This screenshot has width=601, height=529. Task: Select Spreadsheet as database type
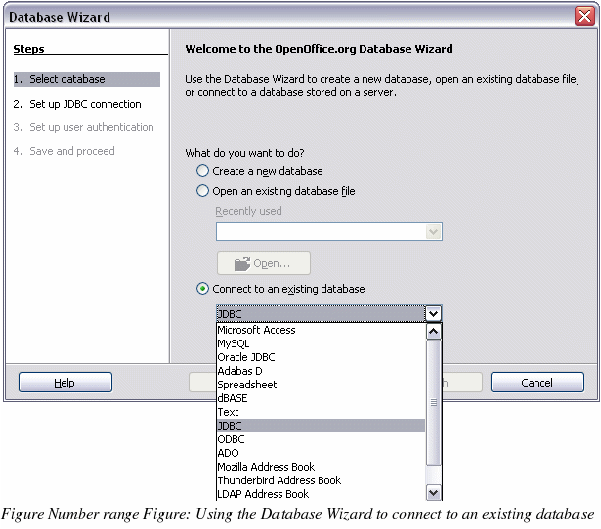coord(247,384)
